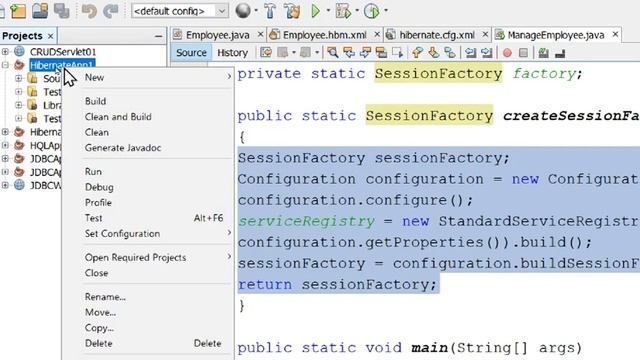Screen dimensions: 640x360
Task: Close the hibernate.cfg.xml tab
Action: point(485,35)
